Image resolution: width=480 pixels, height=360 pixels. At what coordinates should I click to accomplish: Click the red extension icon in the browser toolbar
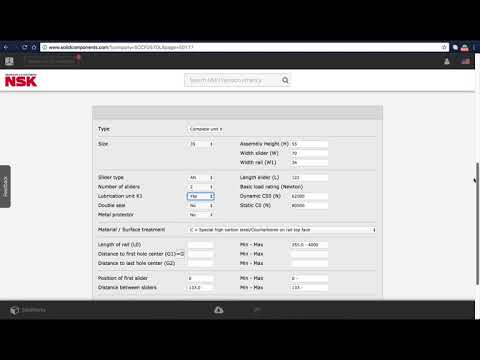(x=464, y=48)
